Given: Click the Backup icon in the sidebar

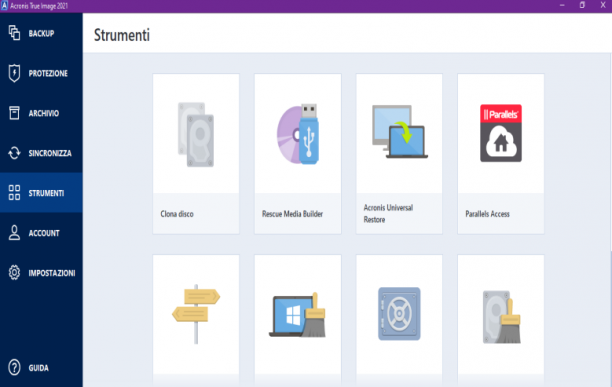Looking at the screenshot, I should [x=14, y=33].
